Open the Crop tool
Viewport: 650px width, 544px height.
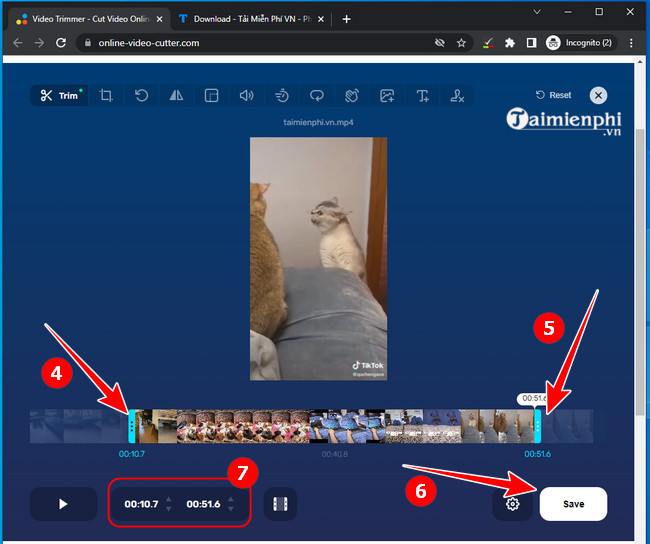(106, 96)
